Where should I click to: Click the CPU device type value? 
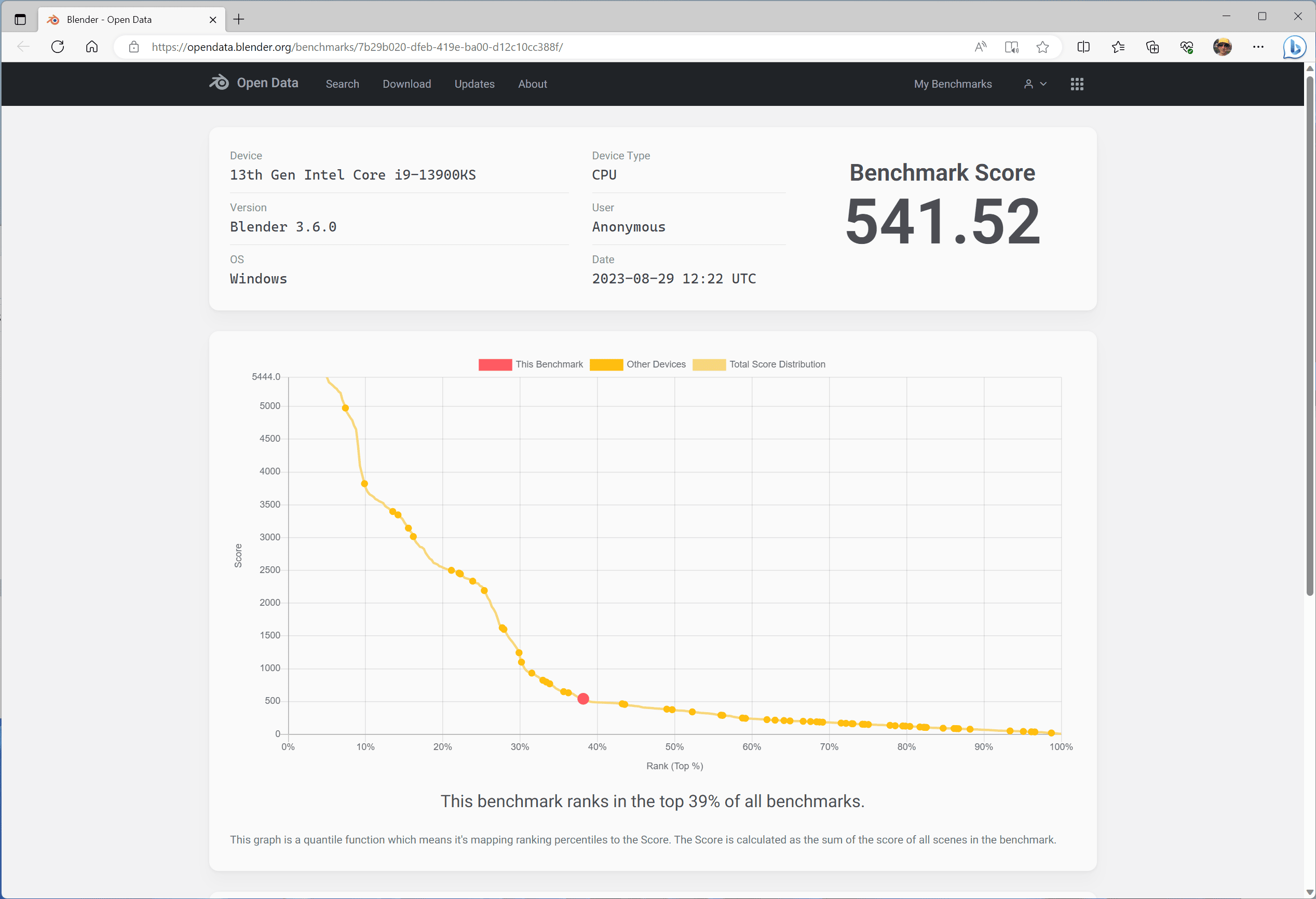pos(604,175)
